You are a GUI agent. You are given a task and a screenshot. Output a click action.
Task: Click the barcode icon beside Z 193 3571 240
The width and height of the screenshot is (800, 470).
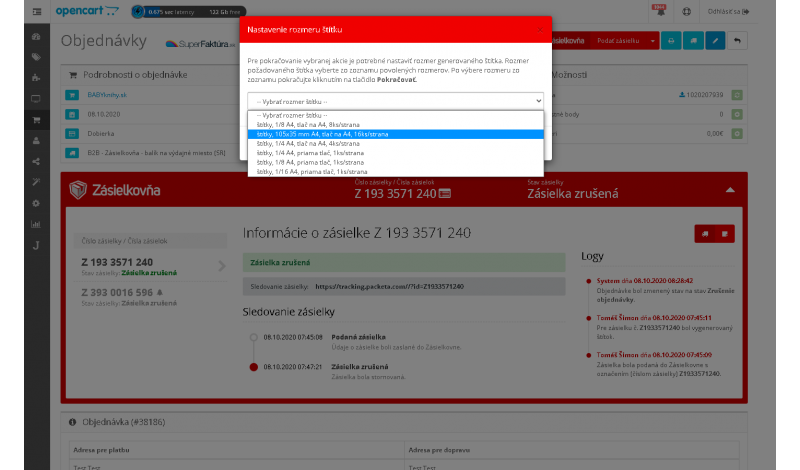tap(445, 194)
